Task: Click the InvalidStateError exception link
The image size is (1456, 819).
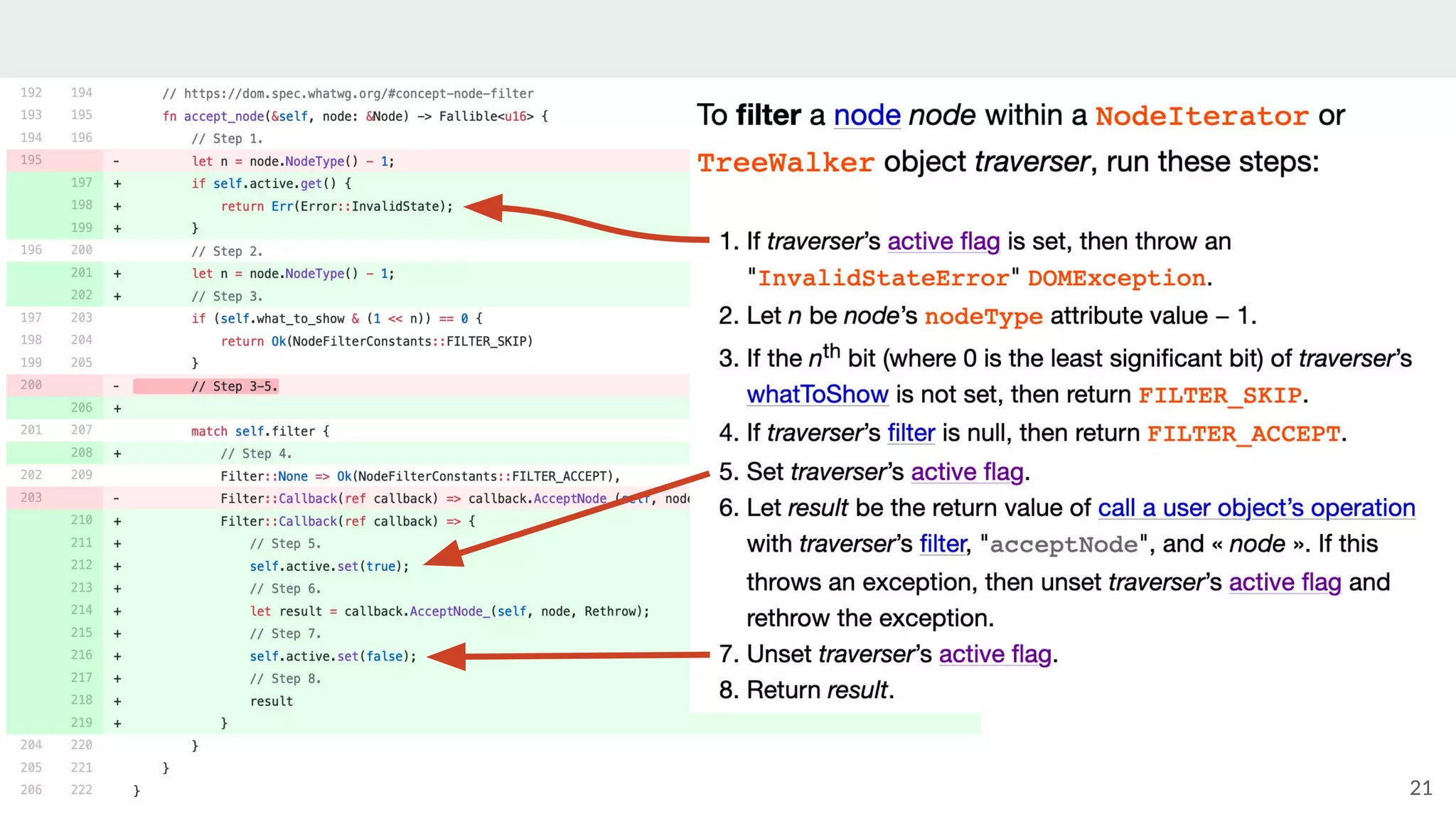Action: (x=884, y=278)
